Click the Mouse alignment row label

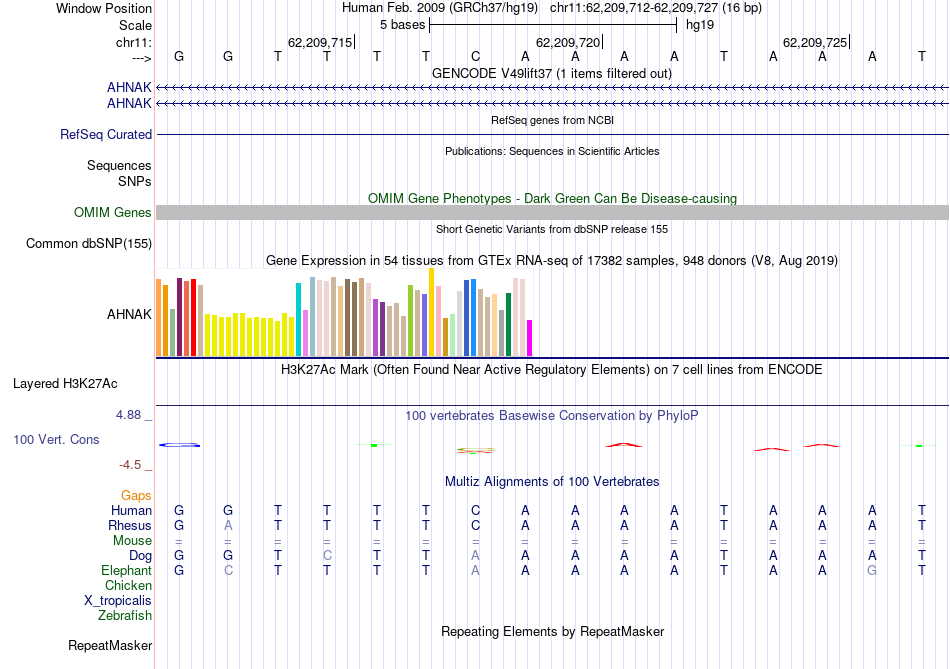pyautogui.click(x=132, y=541)
